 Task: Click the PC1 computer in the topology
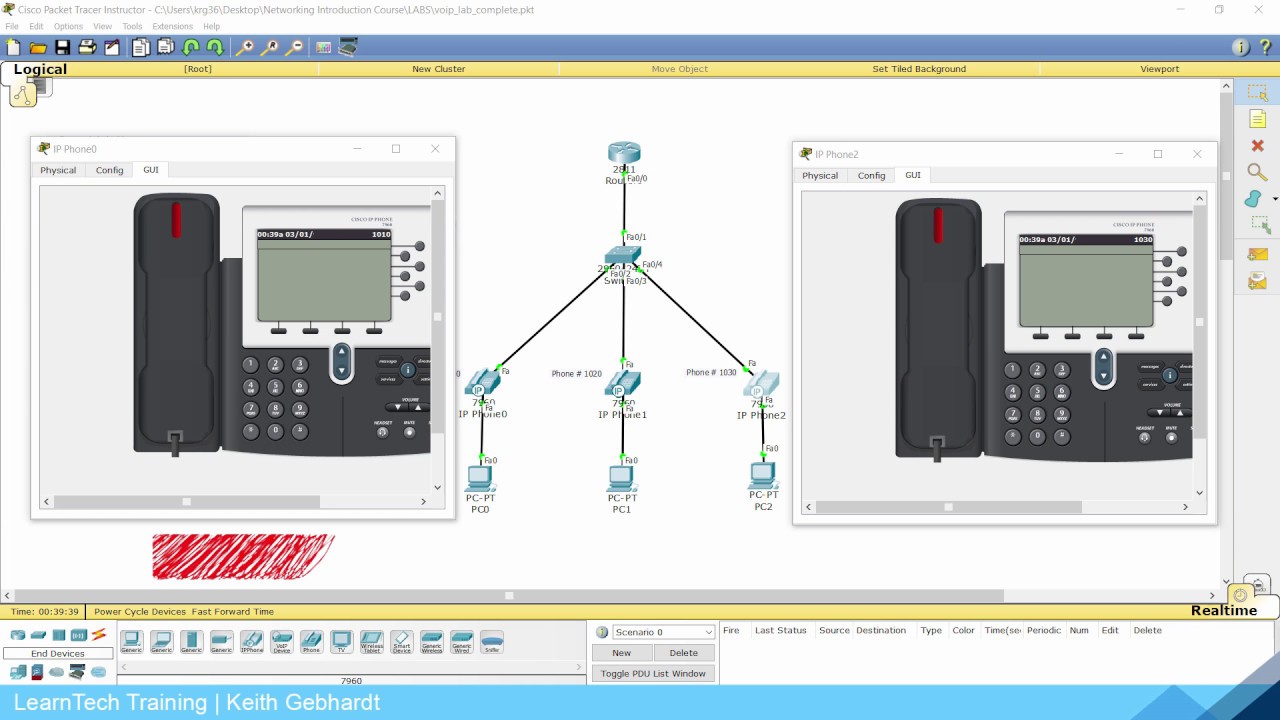click(621, 479)
